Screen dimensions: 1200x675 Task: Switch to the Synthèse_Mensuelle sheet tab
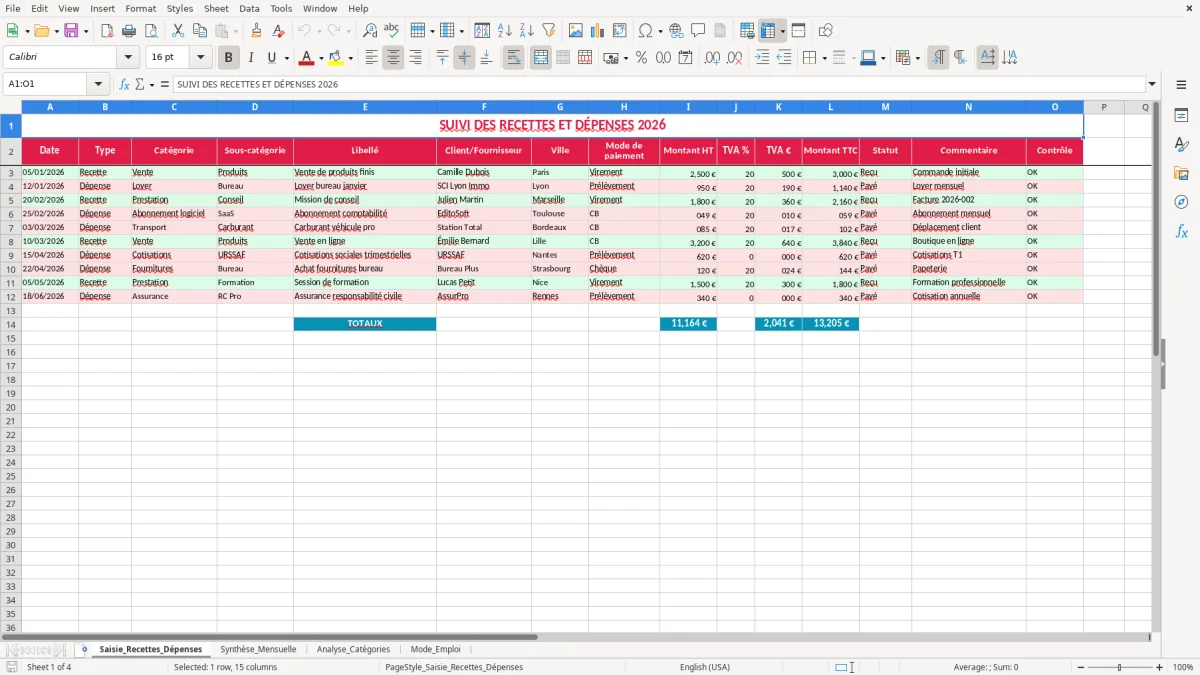258,649
